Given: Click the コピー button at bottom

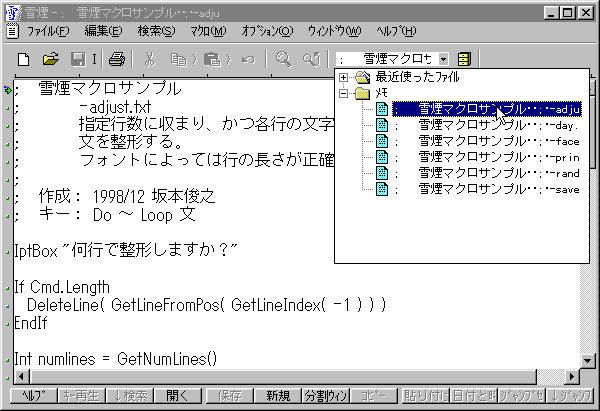Looking at the screenshot, I should click(374, 396).
